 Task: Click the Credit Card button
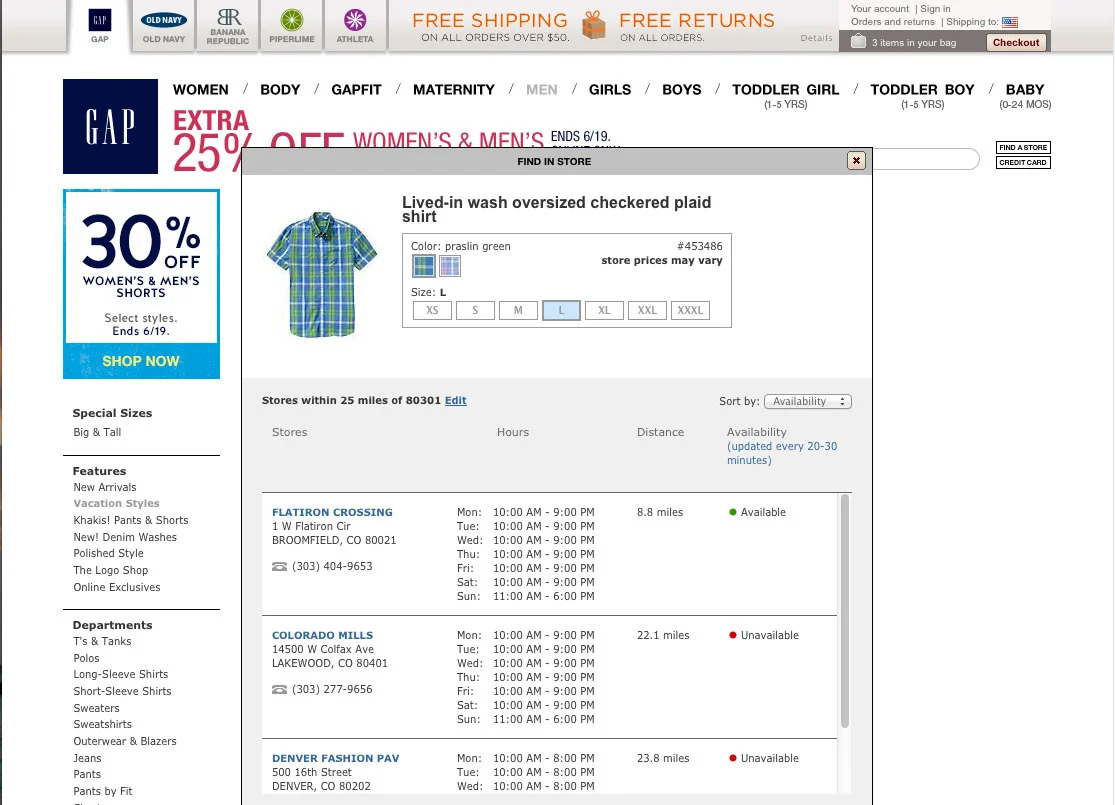click(1023, 162)
